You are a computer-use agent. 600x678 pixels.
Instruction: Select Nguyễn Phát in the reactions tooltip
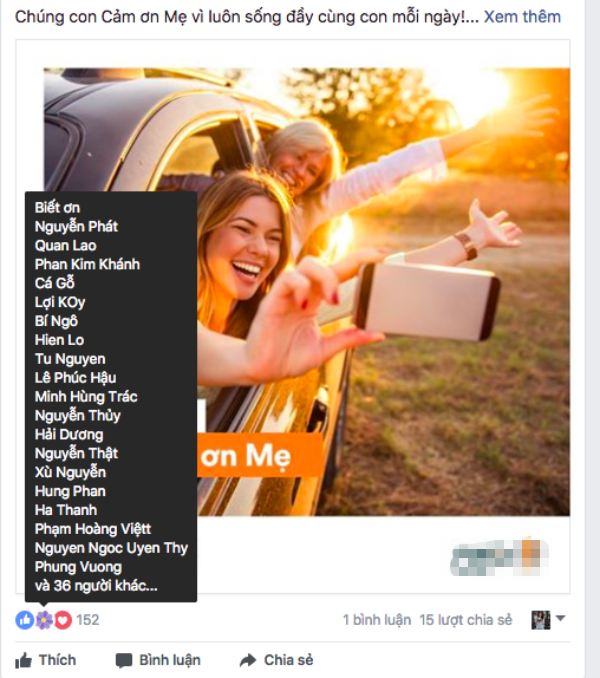(x=76, y=227)
